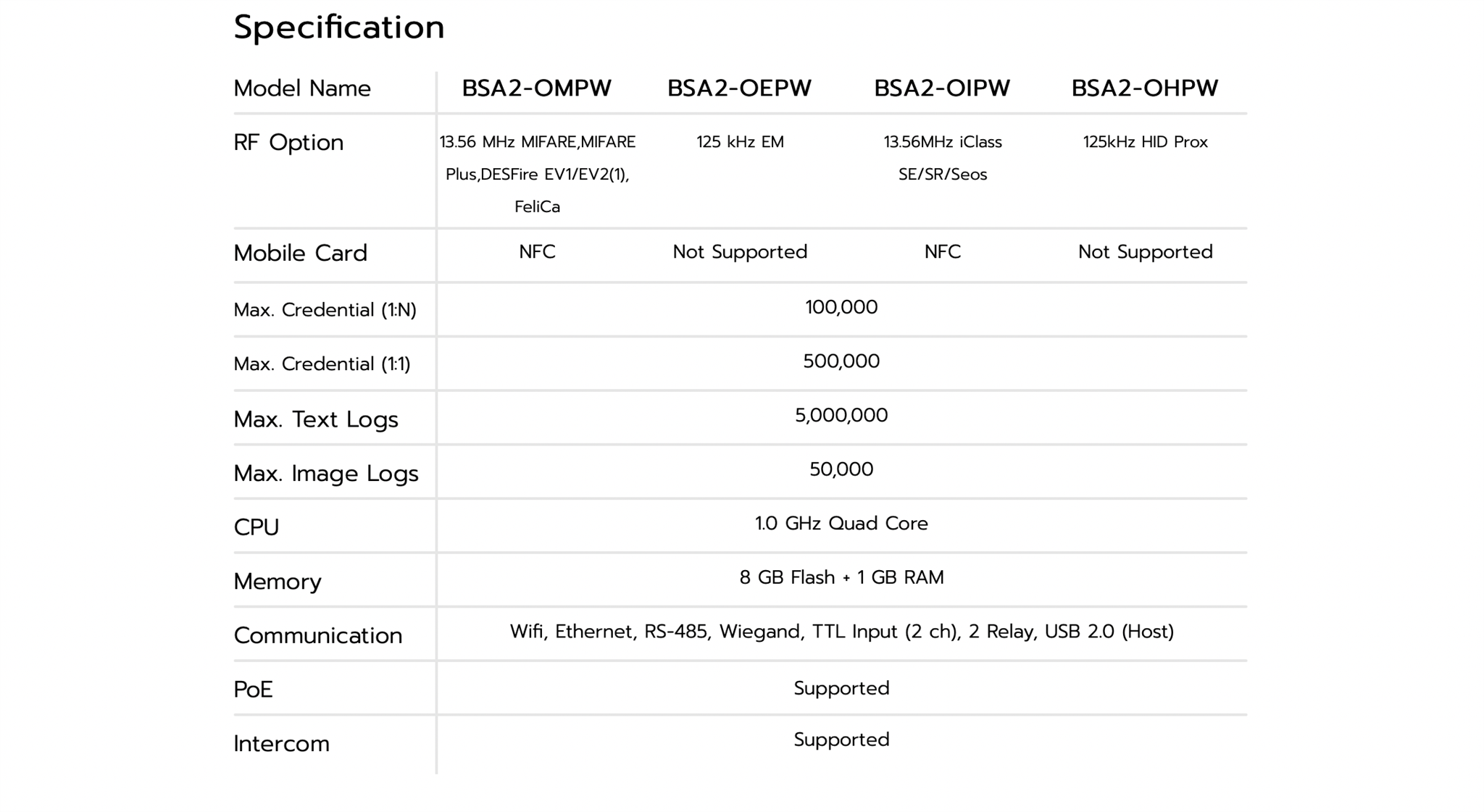The width and height of the screenshot is (1484, 812).
Task: Select the Intercom row label
Action: point(281,744)
